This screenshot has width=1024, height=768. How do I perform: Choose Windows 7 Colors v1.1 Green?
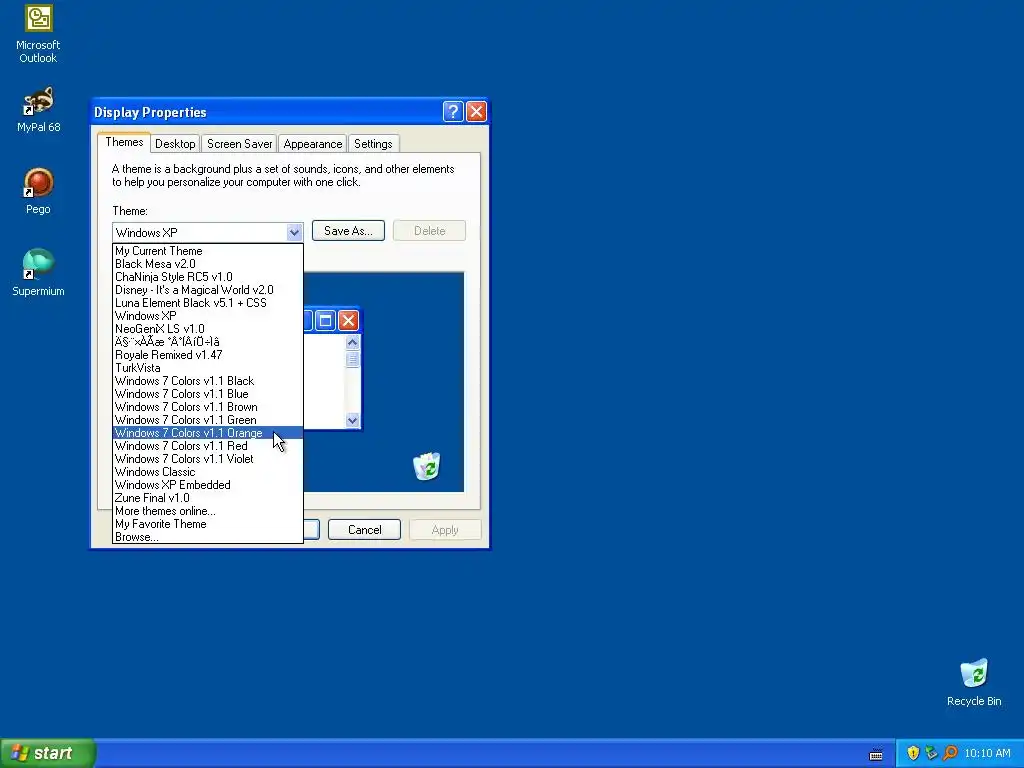click(x=208, y=420)
